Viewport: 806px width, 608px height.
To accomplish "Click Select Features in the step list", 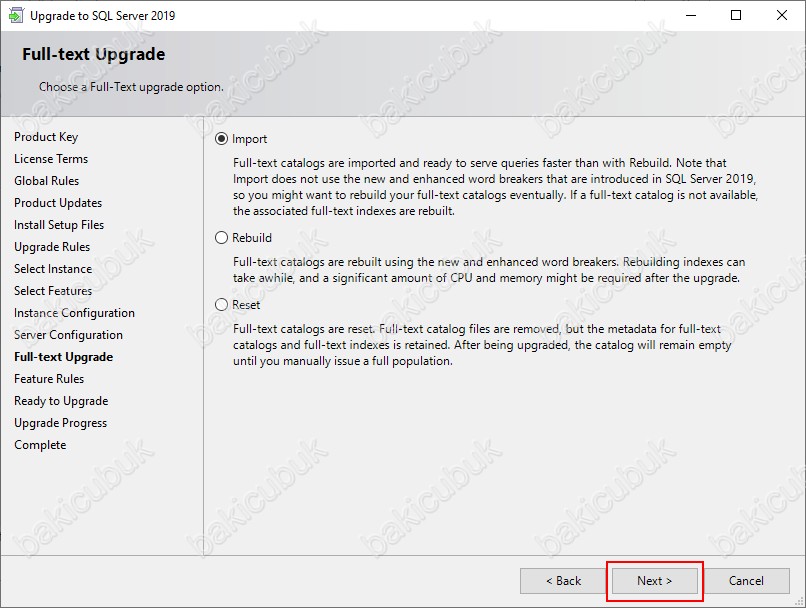I will (53, 291).
